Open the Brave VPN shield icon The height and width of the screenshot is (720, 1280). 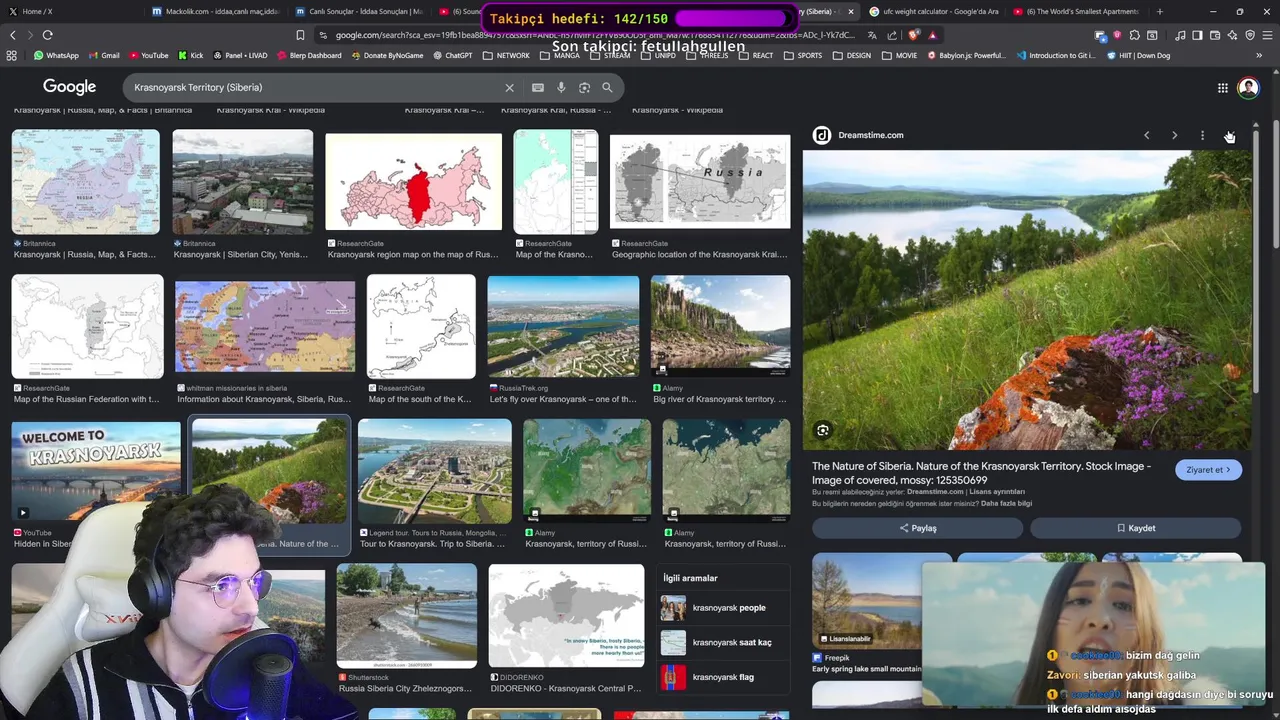pyautogui.click(x=1250, y=35)
